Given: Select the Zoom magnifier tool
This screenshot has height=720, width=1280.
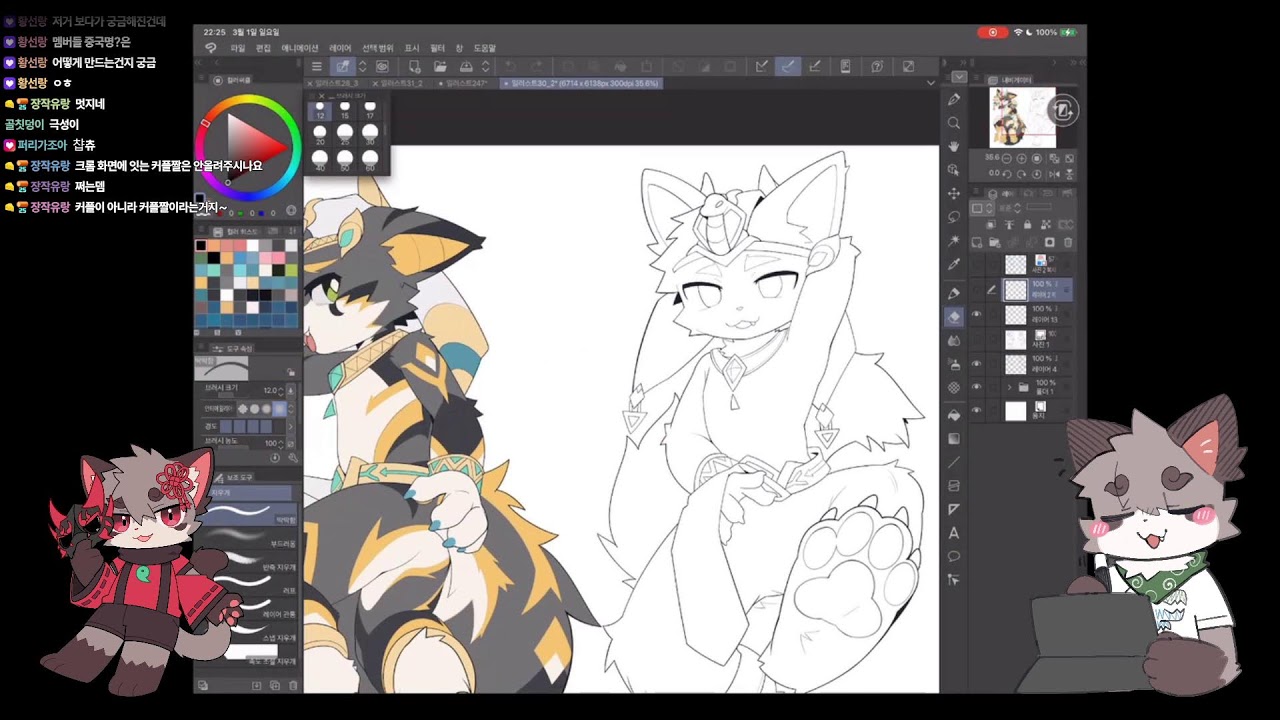Looking at the screenshot, I should pyautogui.click(x=954, y=123).
